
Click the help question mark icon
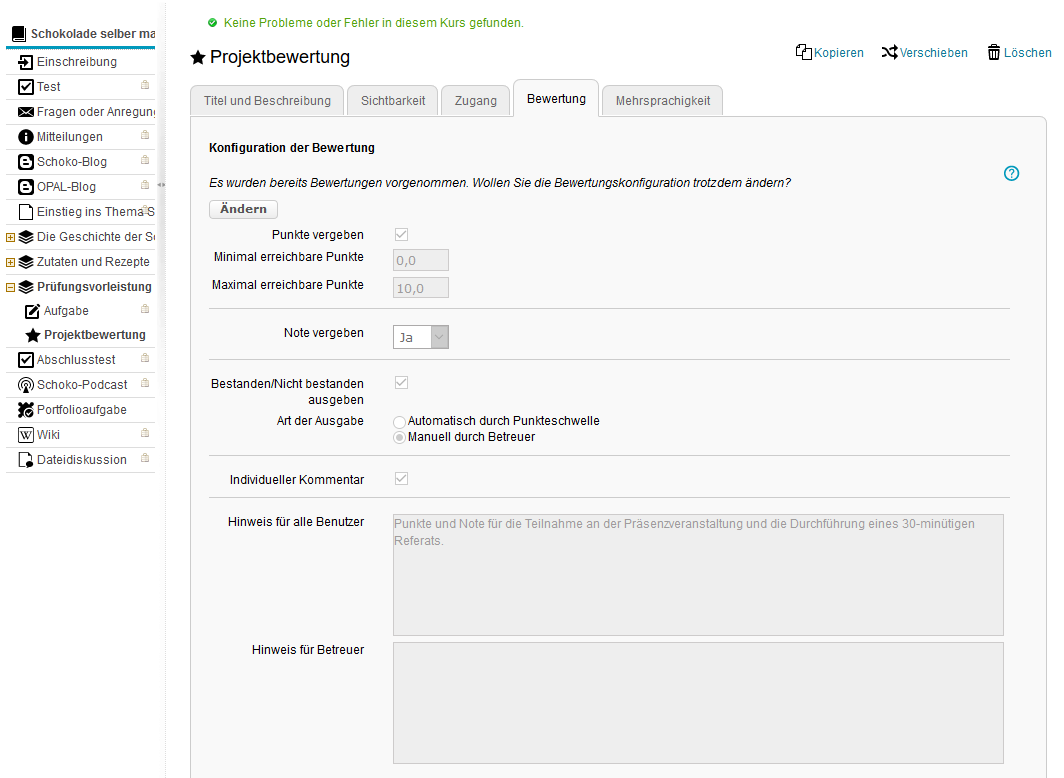[1011, 174]
